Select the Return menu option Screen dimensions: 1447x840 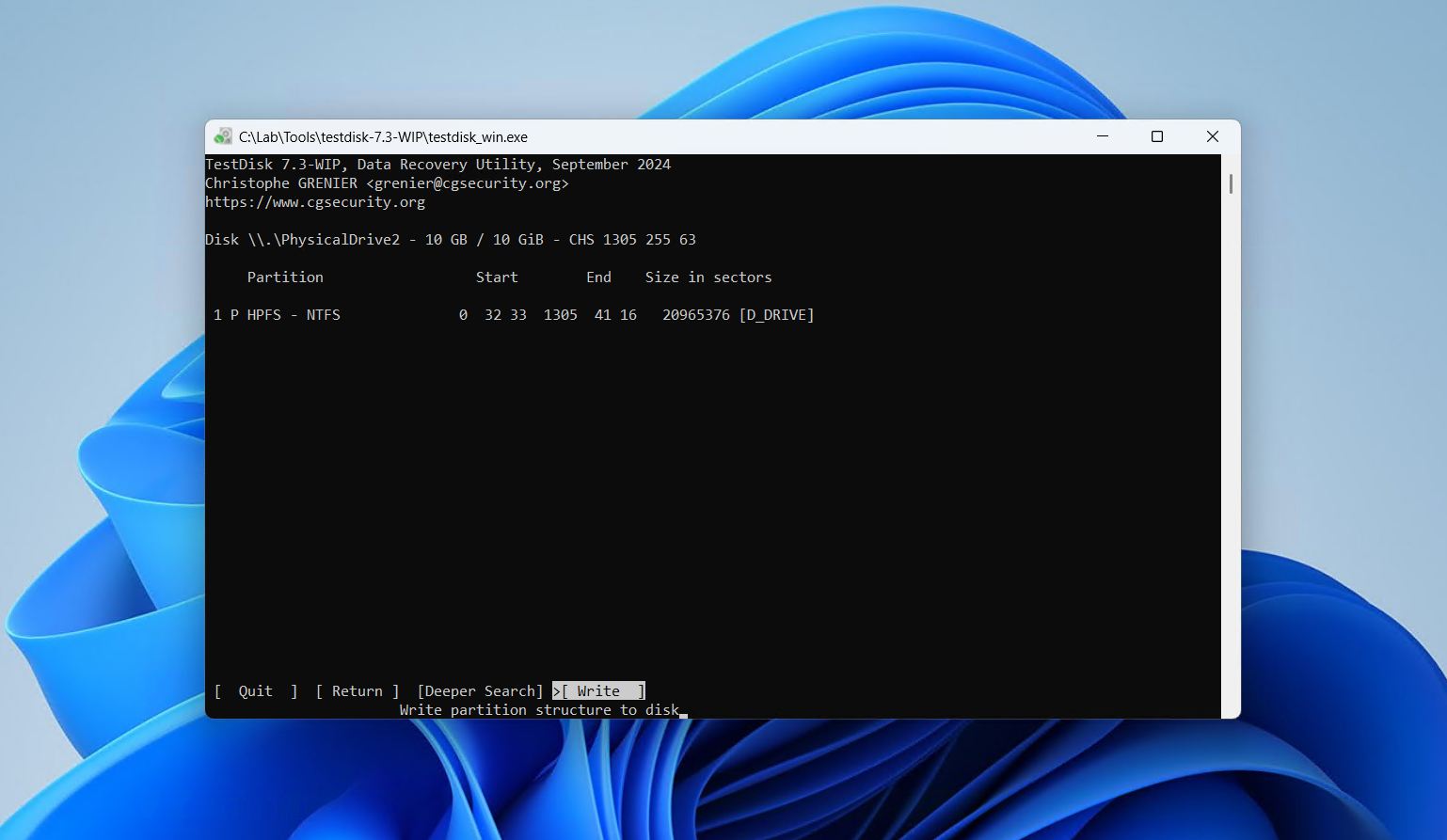(x=358, y=691)
